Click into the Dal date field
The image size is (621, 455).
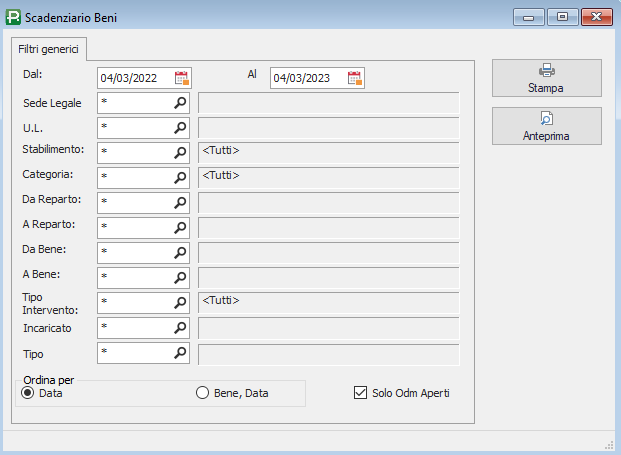point(135,78)
